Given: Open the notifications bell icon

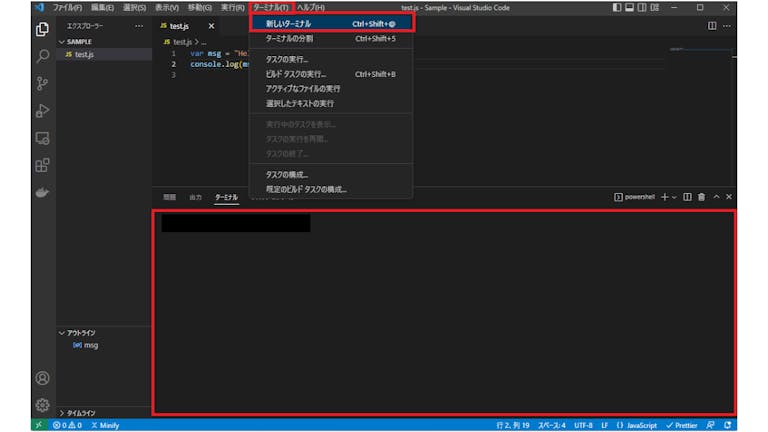Looking at the screenshot, I should [728, 425].
